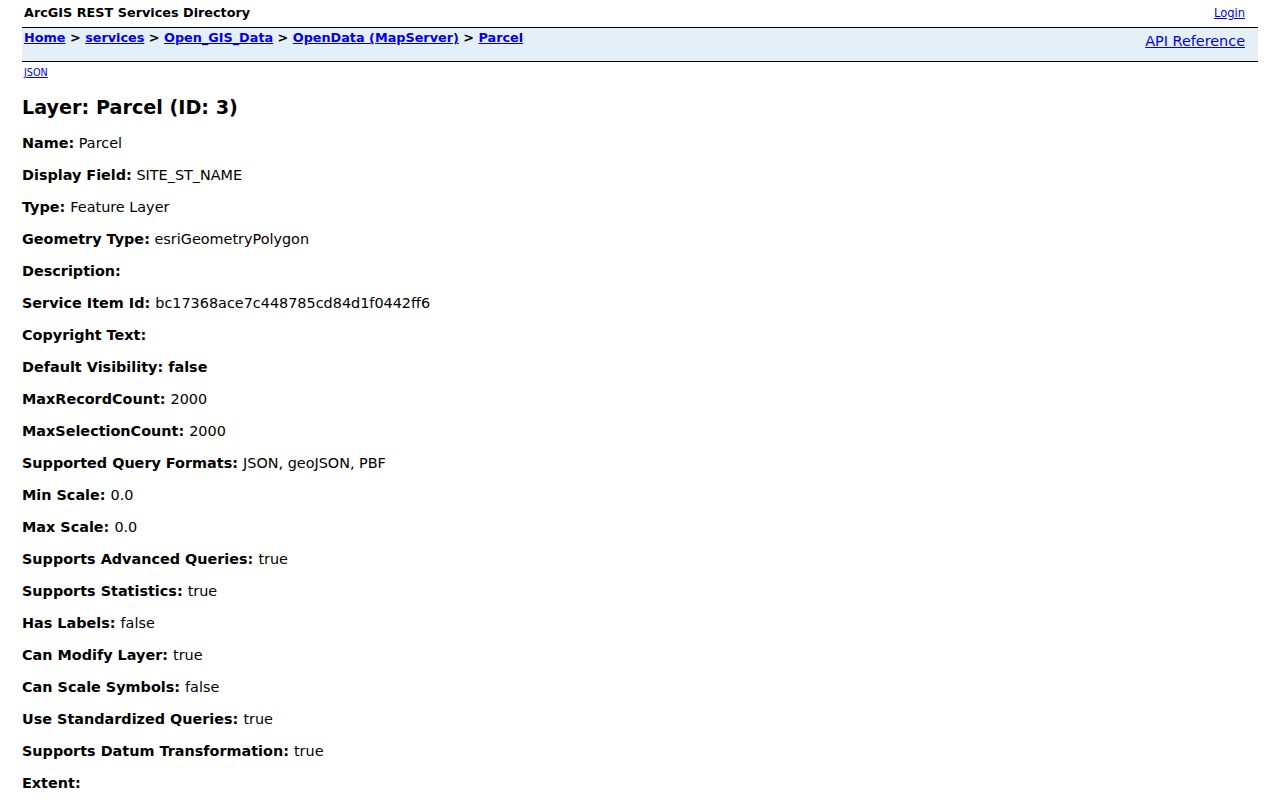Open the API Reference link
The height and width of the screenshot is (800, 1280).
pyautogui.click(x=1195, y=41)
